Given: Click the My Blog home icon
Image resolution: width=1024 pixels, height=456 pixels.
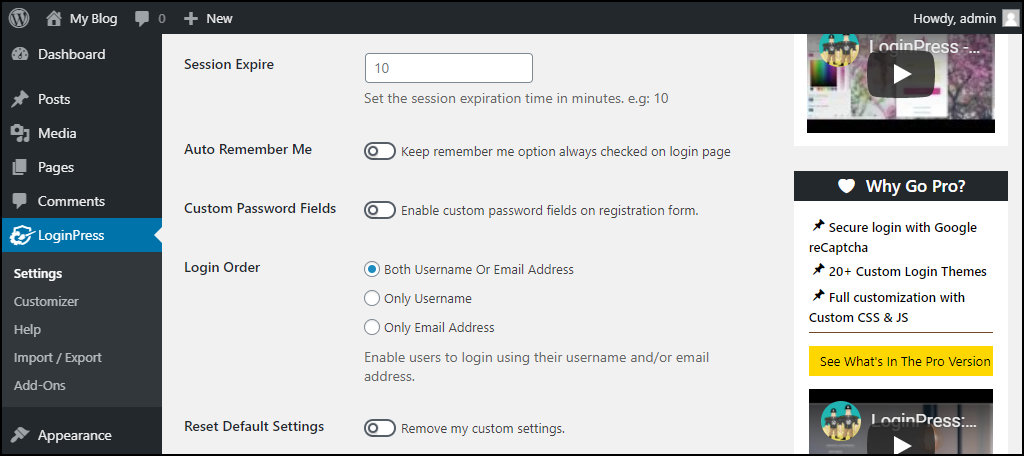Looking at the screenshot, I should tap(54, 18).
